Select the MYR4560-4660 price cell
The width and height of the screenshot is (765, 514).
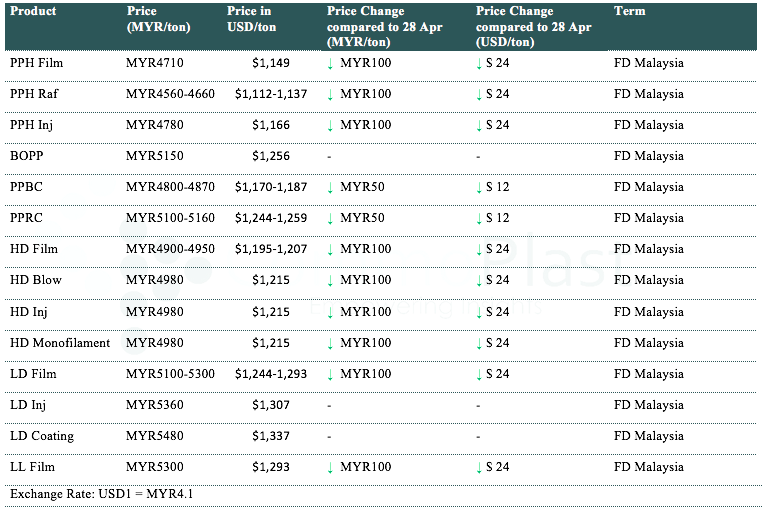pos(170,94)
